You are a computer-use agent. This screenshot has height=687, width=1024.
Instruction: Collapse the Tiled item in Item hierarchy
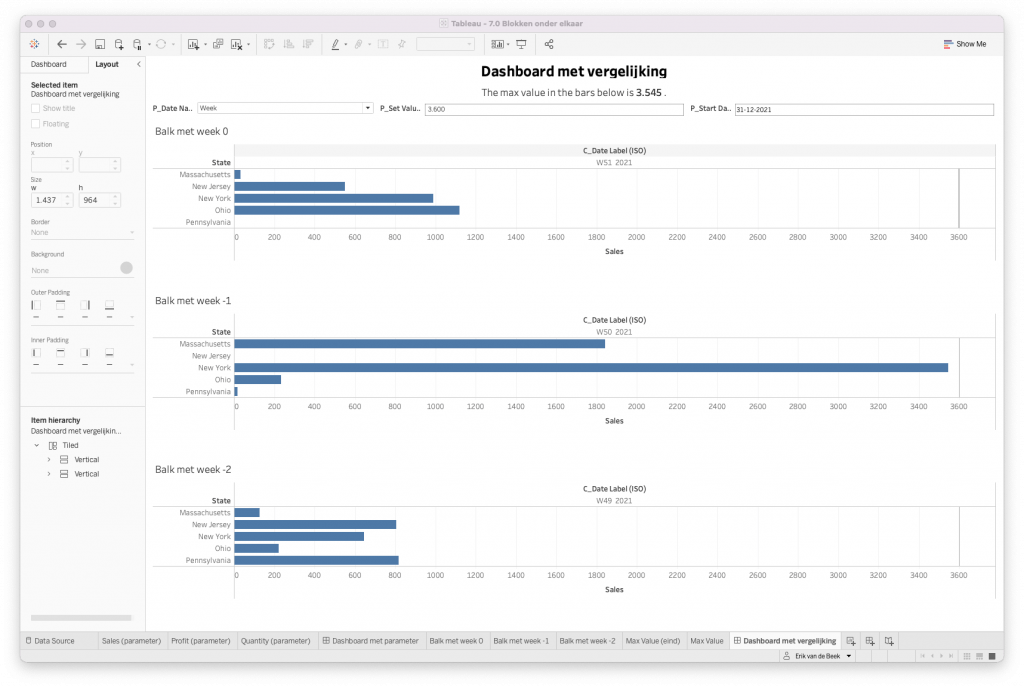[x=37, y=445]
